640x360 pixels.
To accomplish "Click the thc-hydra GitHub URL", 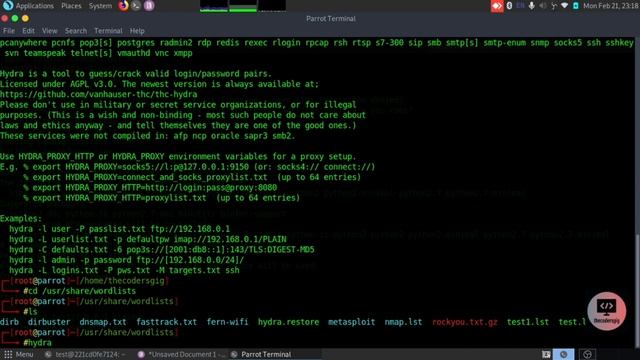I will (98, 94).
